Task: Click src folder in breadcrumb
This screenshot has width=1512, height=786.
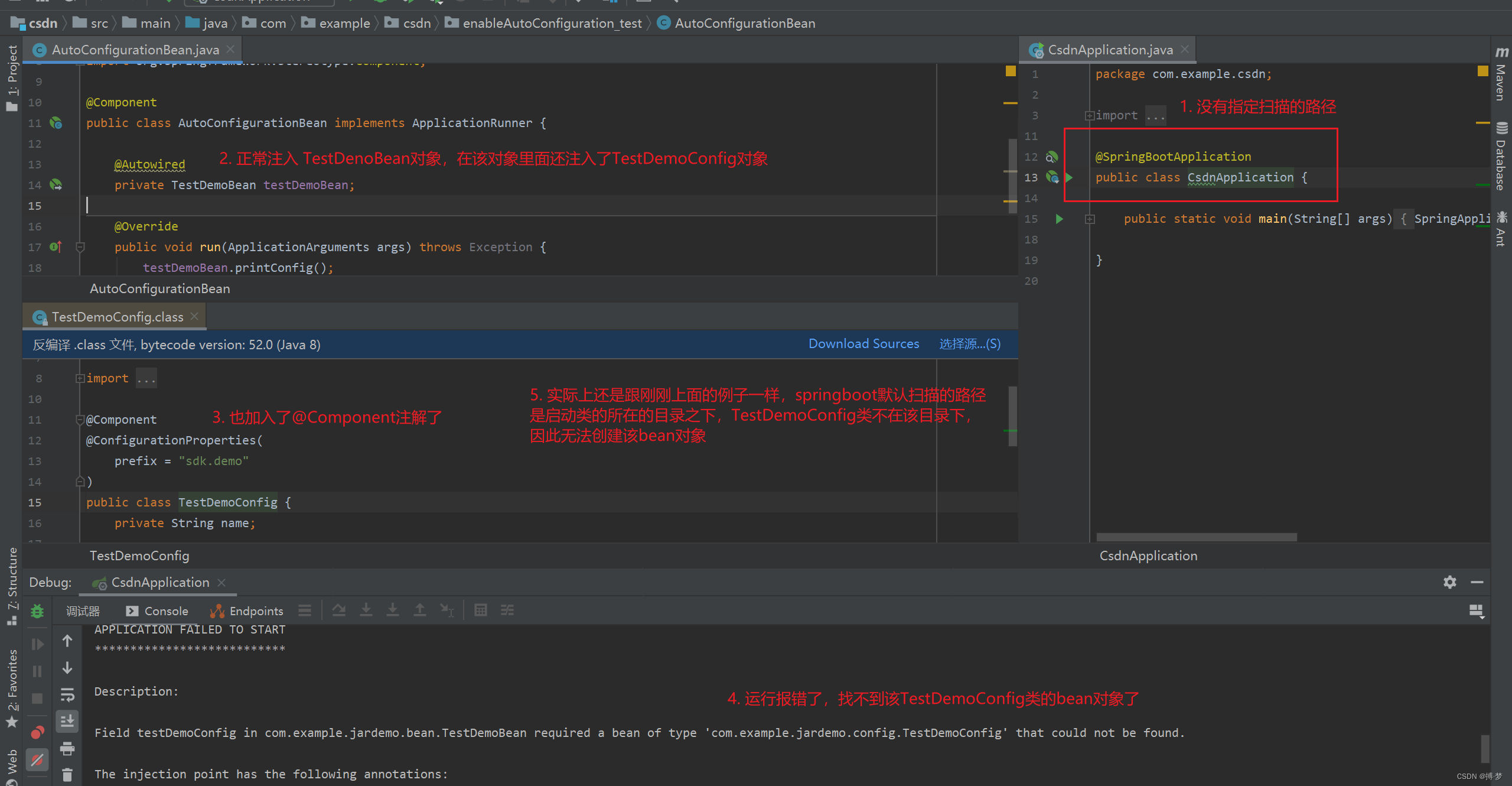Action: [90, 23]
